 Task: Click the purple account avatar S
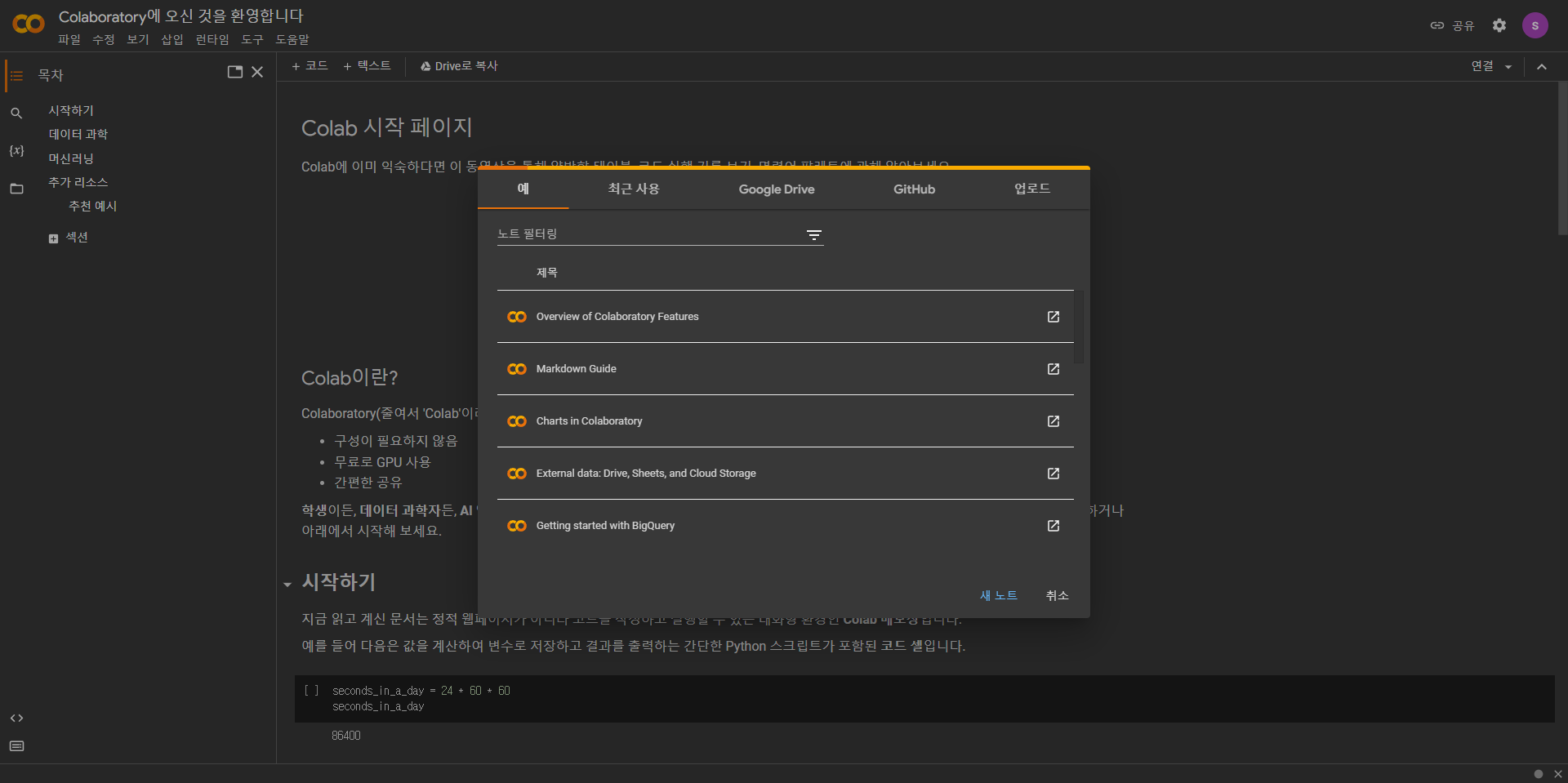click(x=1535, y=25)
